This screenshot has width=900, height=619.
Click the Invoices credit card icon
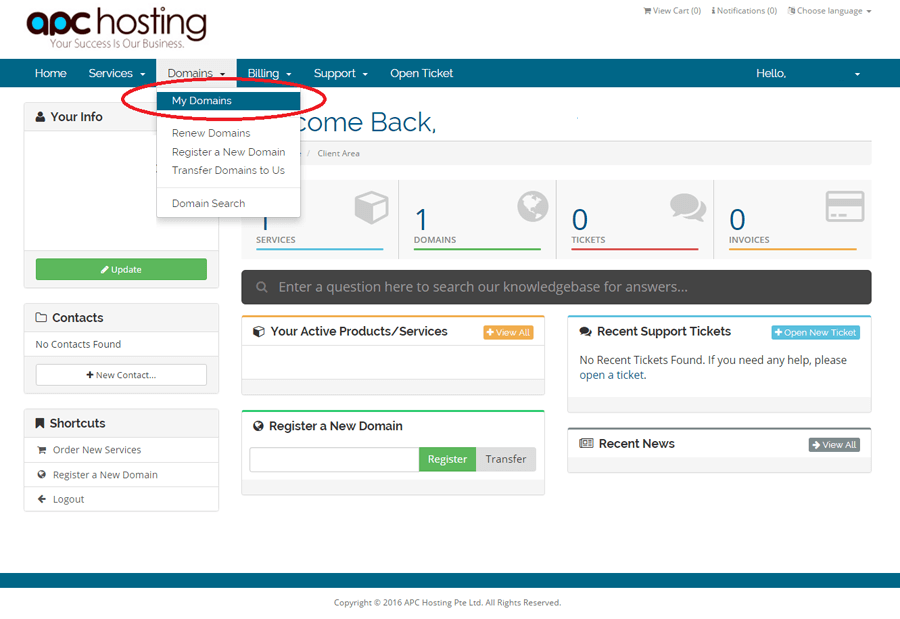845,206
